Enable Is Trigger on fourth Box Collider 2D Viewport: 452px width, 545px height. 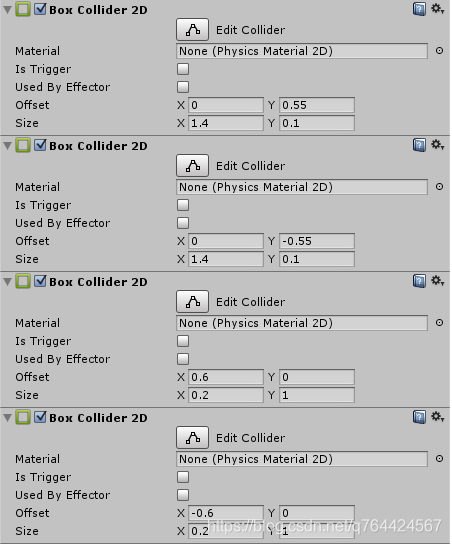183,477
